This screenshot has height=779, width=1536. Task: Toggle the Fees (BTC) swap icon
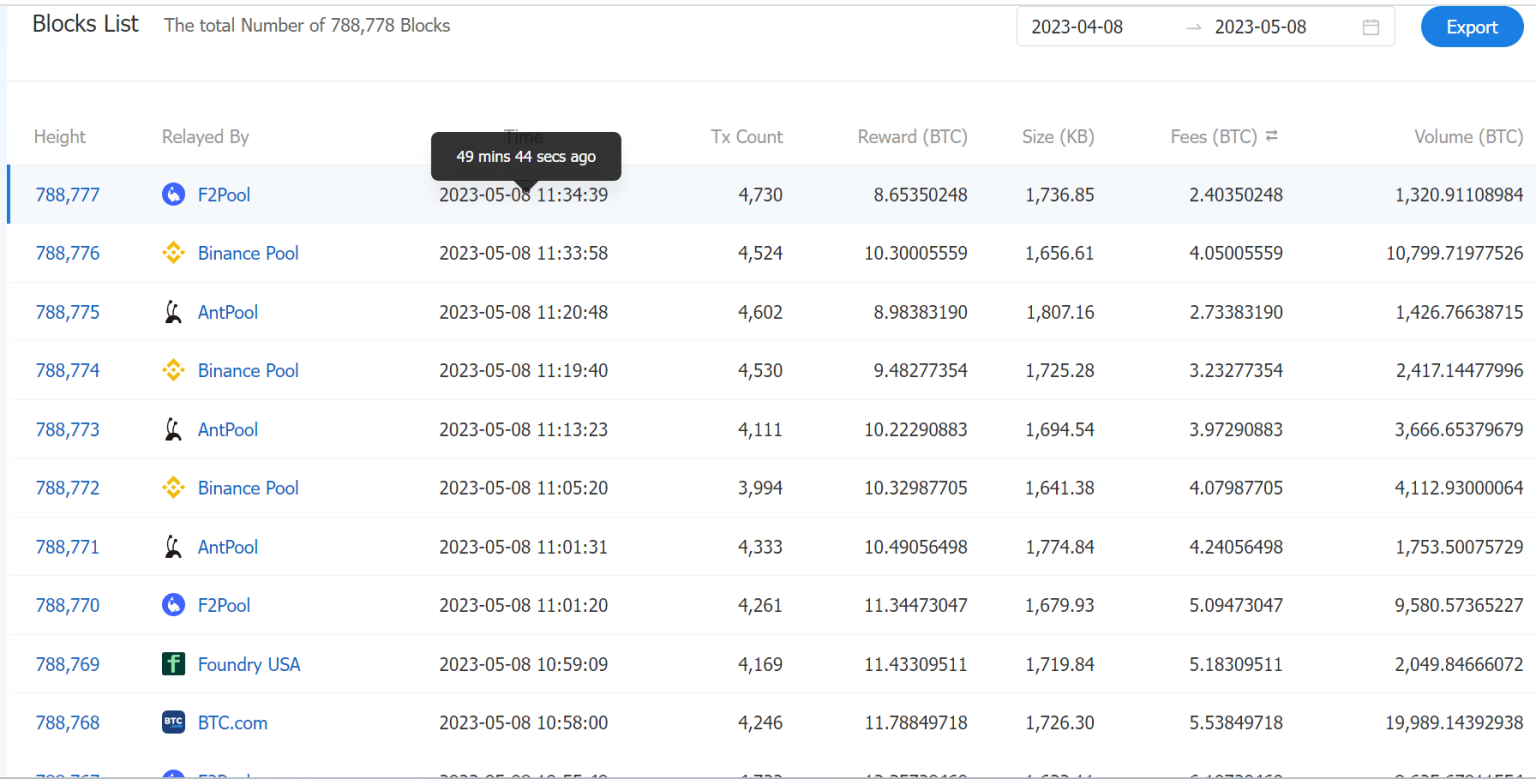[x=1272, y=136]
